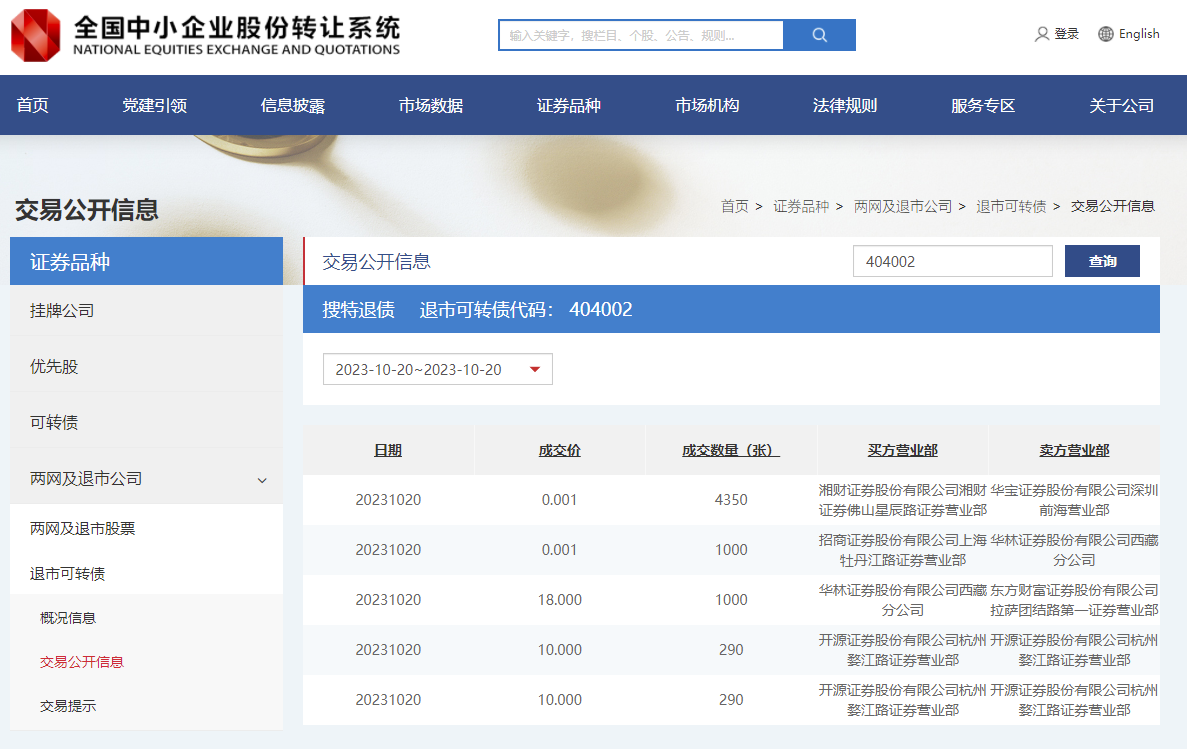Sort by the 成交价 column header
This screenshot has width=1187, height=749.
pyautogui.click(x=559, y=450)
